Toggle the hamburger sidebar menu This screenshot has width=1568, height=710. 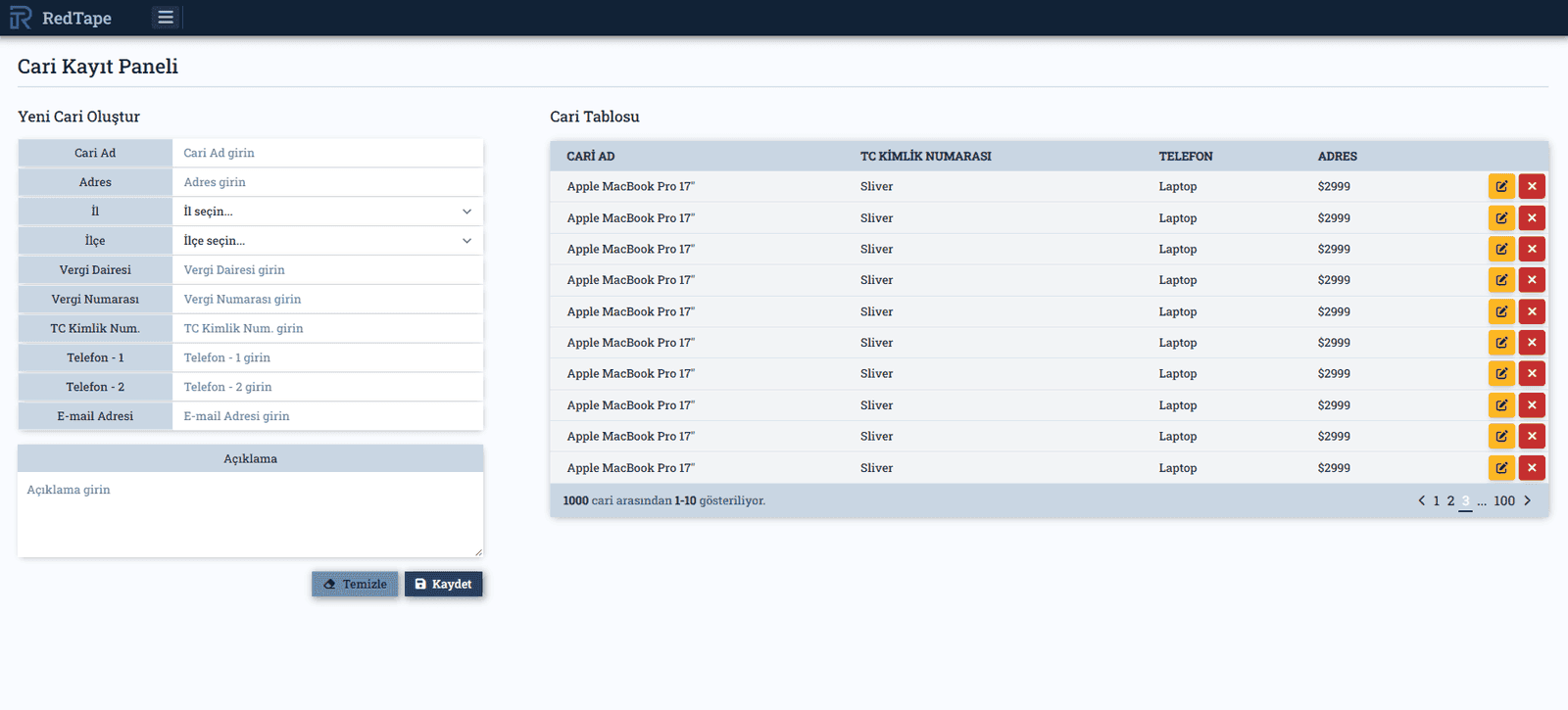point(166,18)
